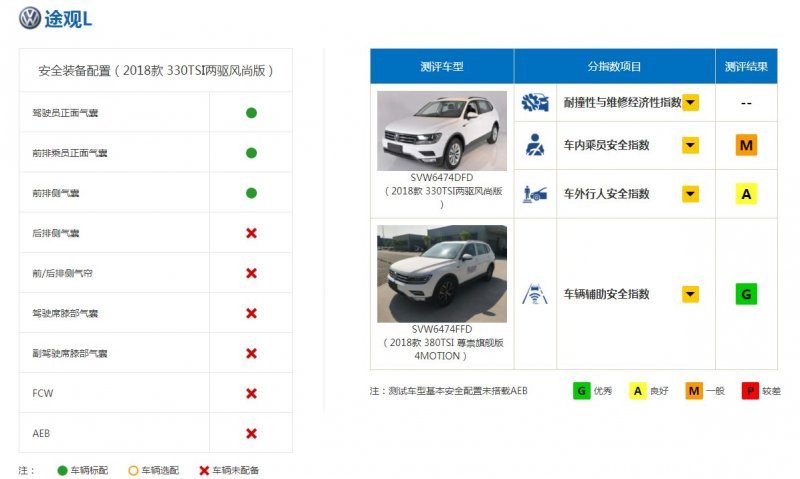The height and width of the screenshot is (479, 800).
Task: Expand 车外行人安全指数 dropdown arrow
Action: 690,194
